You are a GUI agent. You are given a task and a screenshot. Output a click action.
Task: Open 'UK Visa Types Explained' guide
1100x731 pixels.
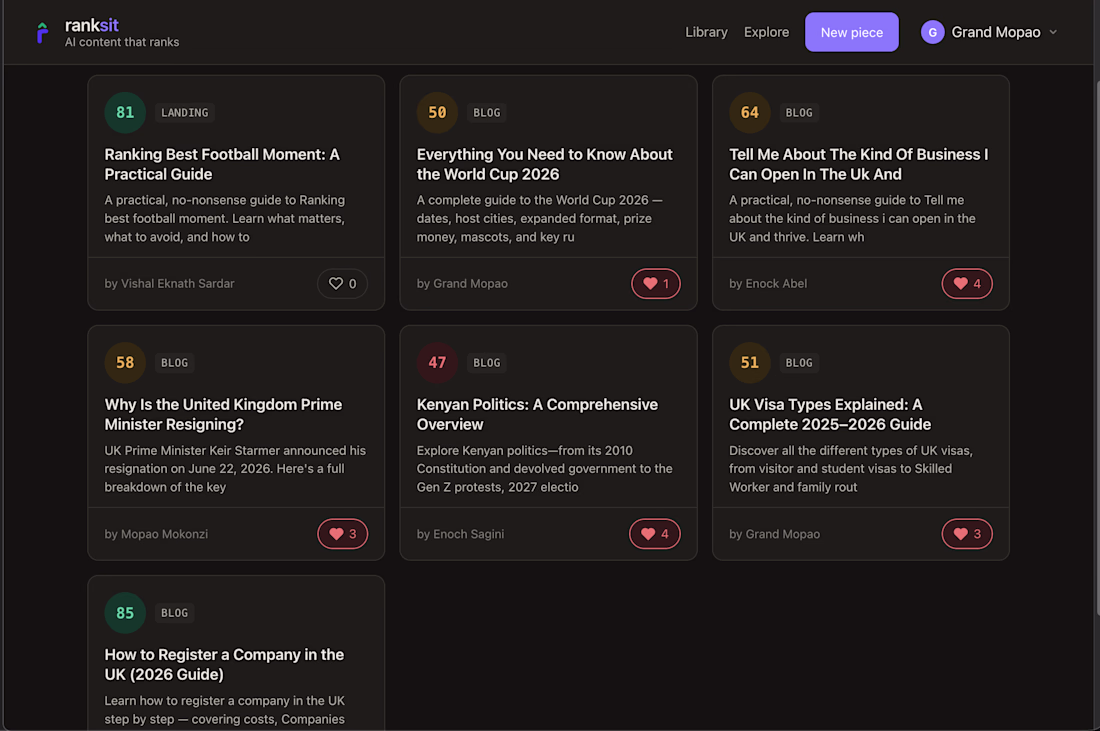[830, 415]
